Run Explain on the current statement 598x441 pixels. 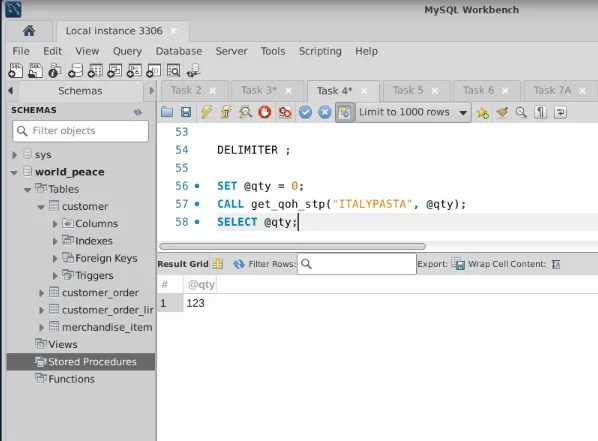point(245,112)
